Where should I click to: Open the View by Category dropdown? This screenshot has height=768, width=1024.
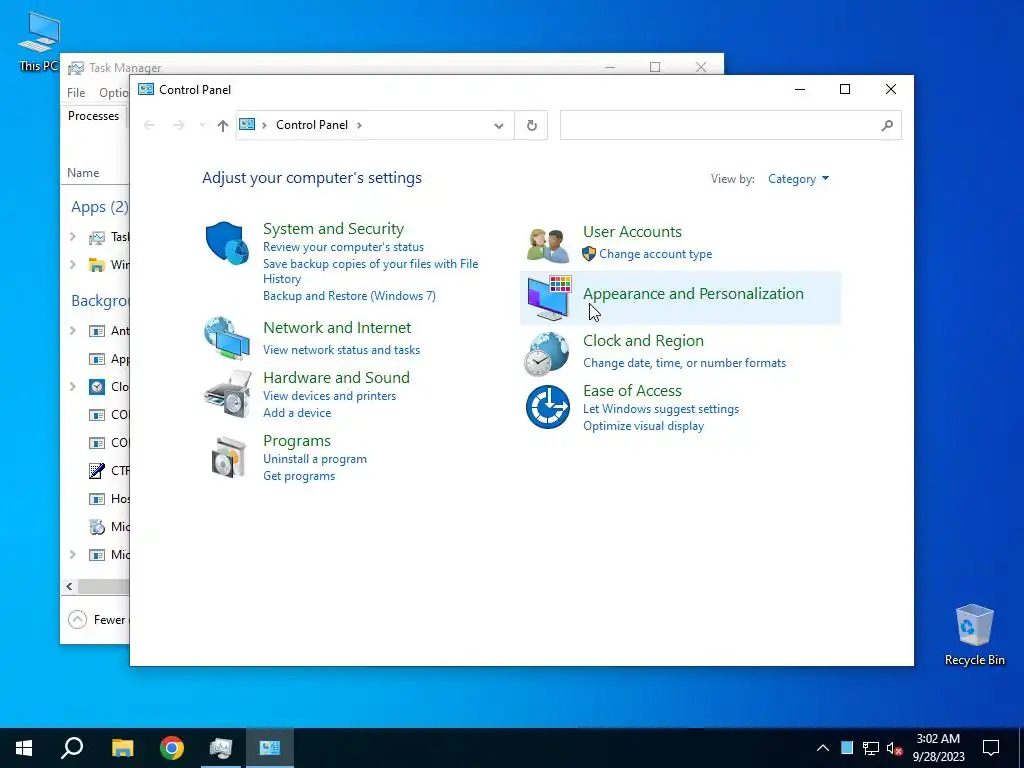click(x=798, y=179)
